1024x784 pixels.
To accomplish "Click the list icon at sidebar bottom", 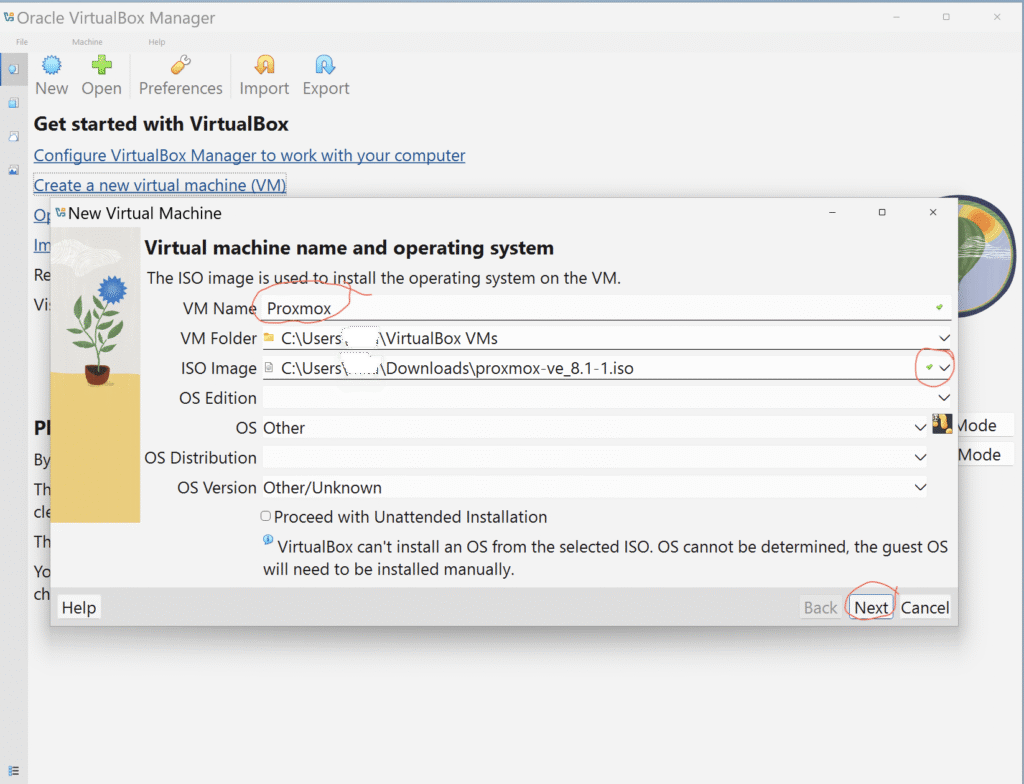I will point(13,770).
